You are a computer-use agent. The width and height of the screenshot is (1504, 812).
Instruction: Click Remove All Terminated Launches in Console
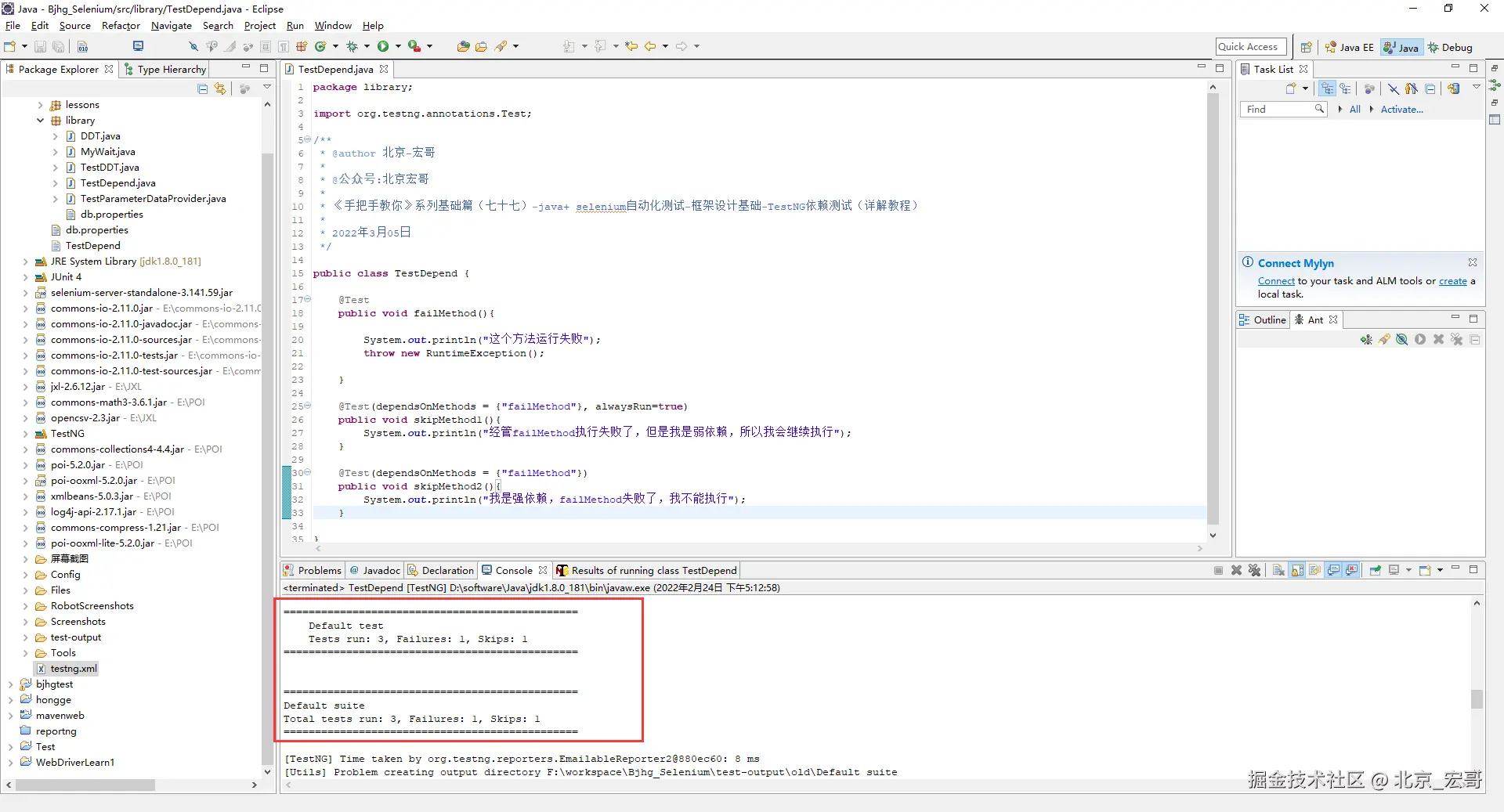tap(1255, 570)
